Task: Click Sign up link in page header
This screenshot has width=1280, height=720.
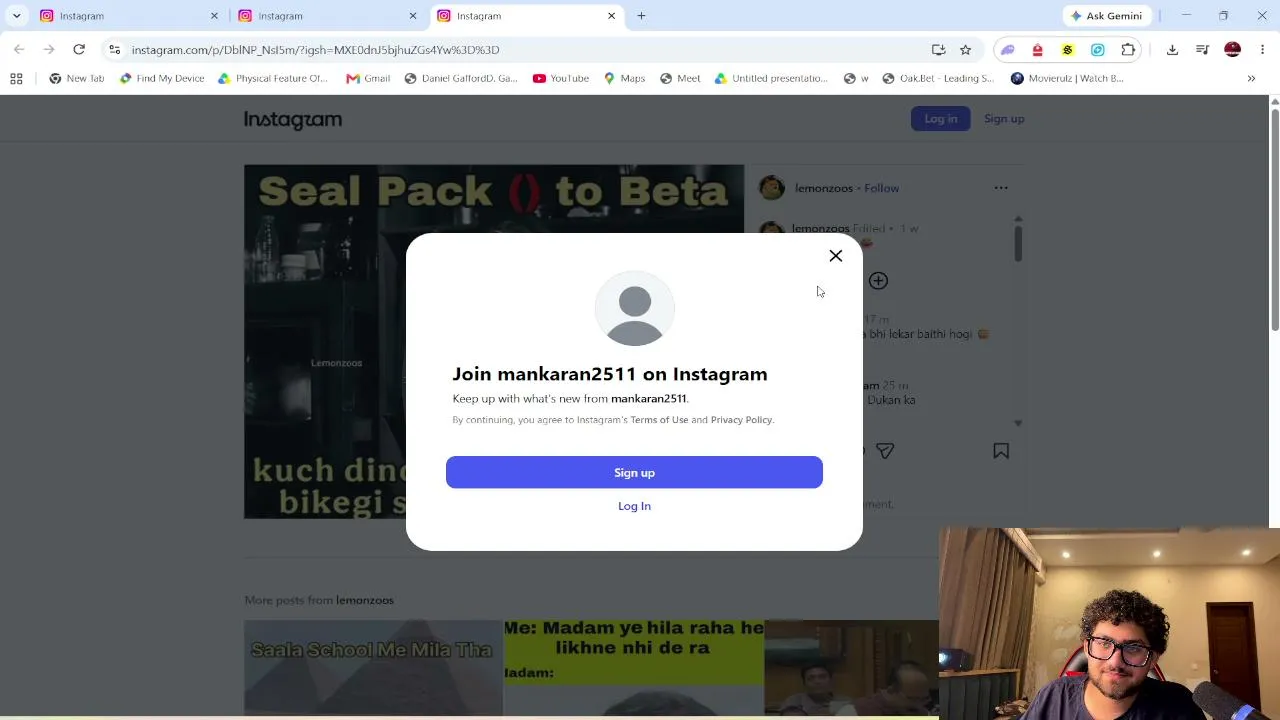Action: [1004, 119]
